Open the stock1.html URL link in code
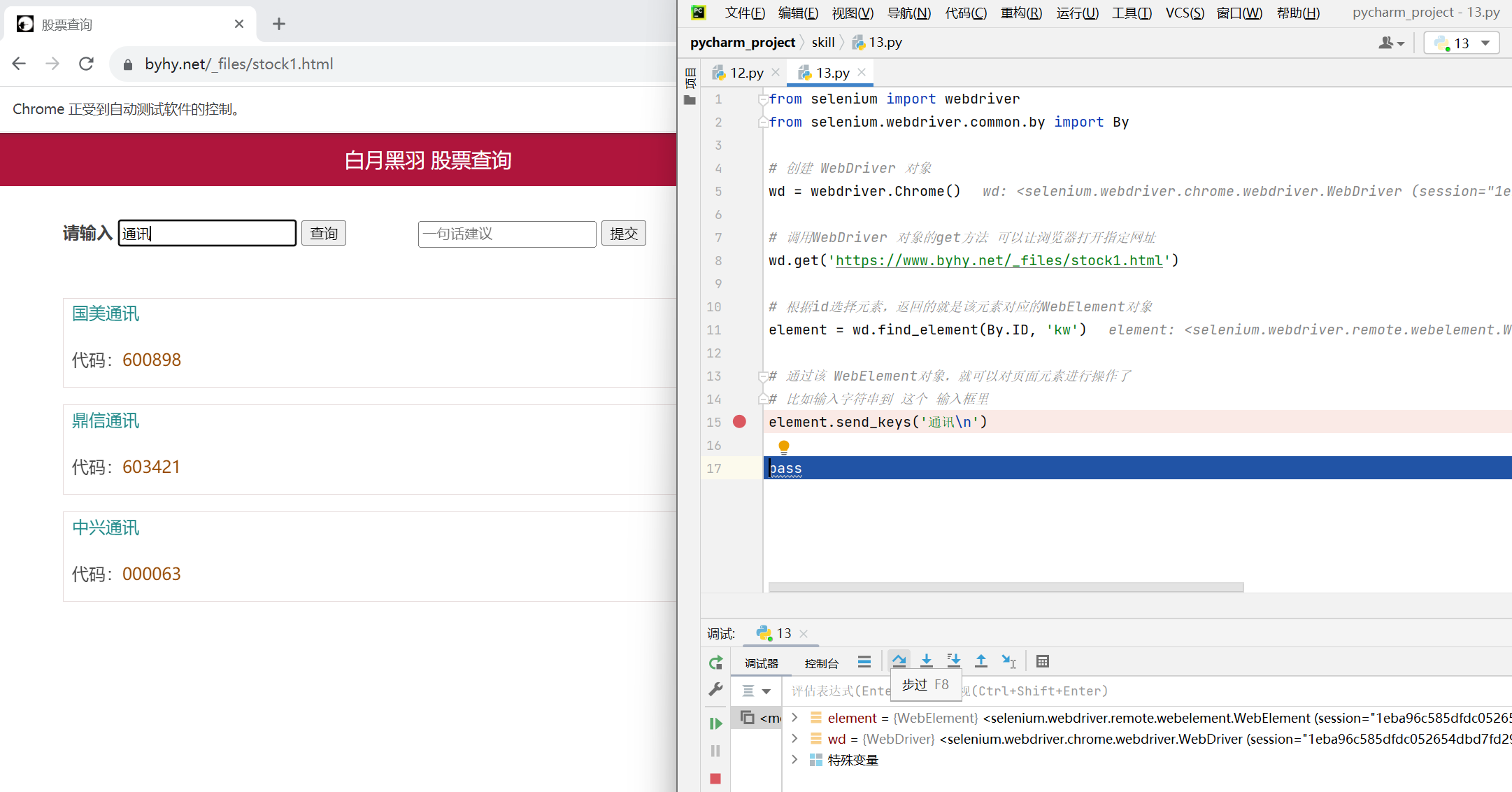 [999, 261]
